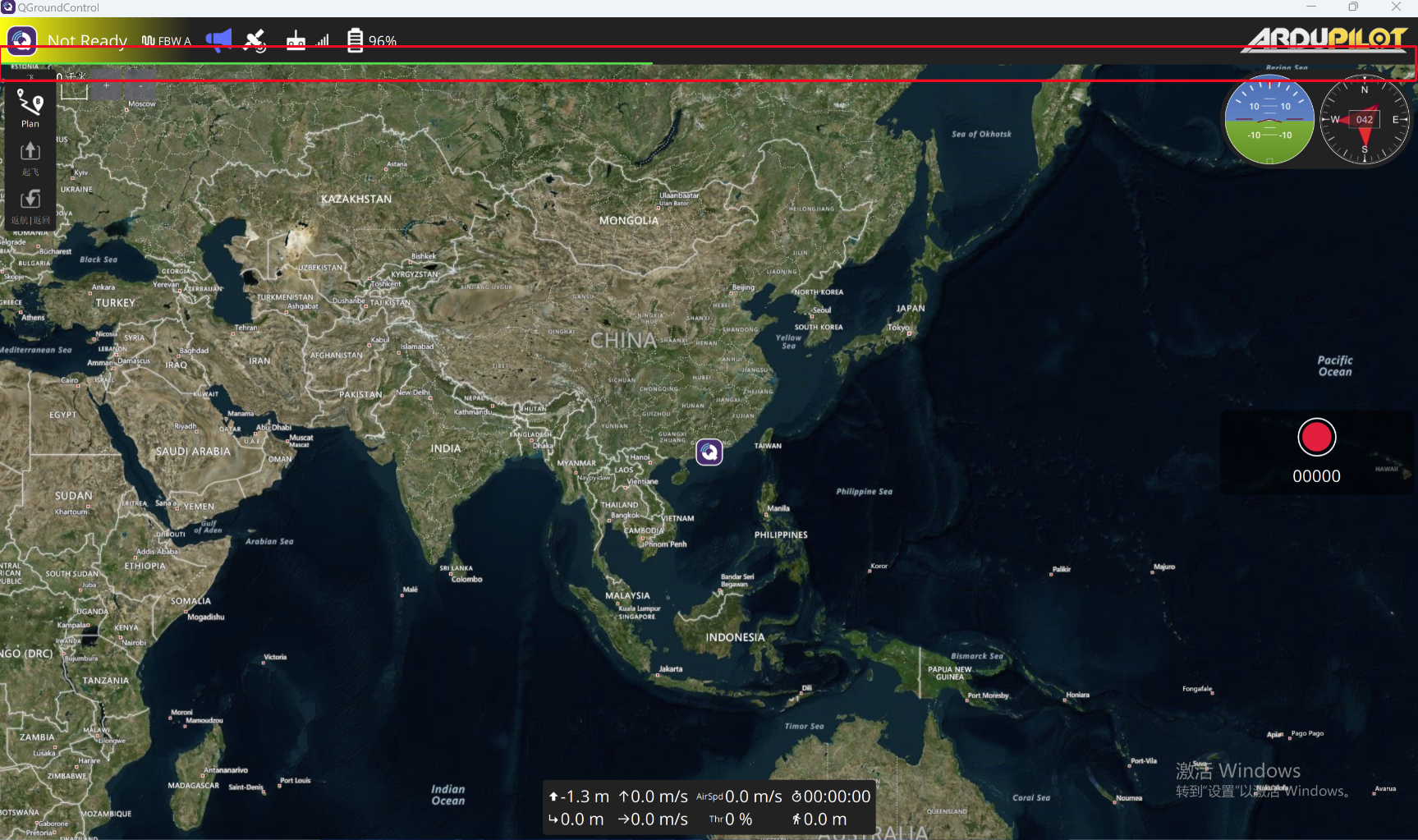Zoom out the map with minus button
Screen dimensions: 1418x840
tap(140, 85)
